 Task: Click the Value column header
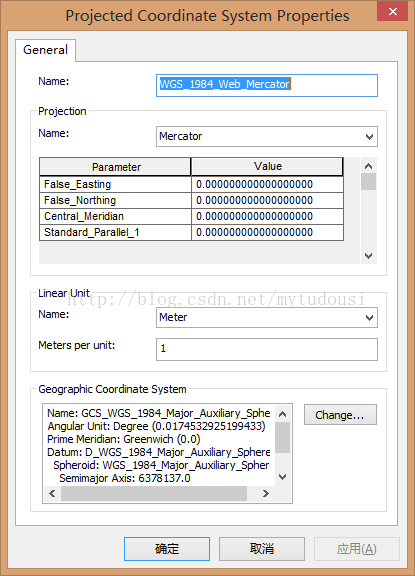267,167
